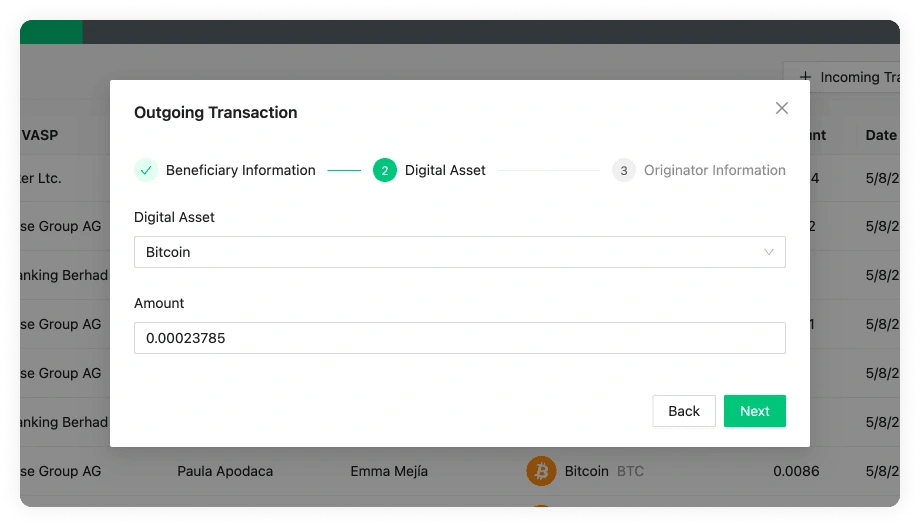920x527 pixels.
Task: Go to Beneficiary Information step label
Action: click(x=240, y=170)
